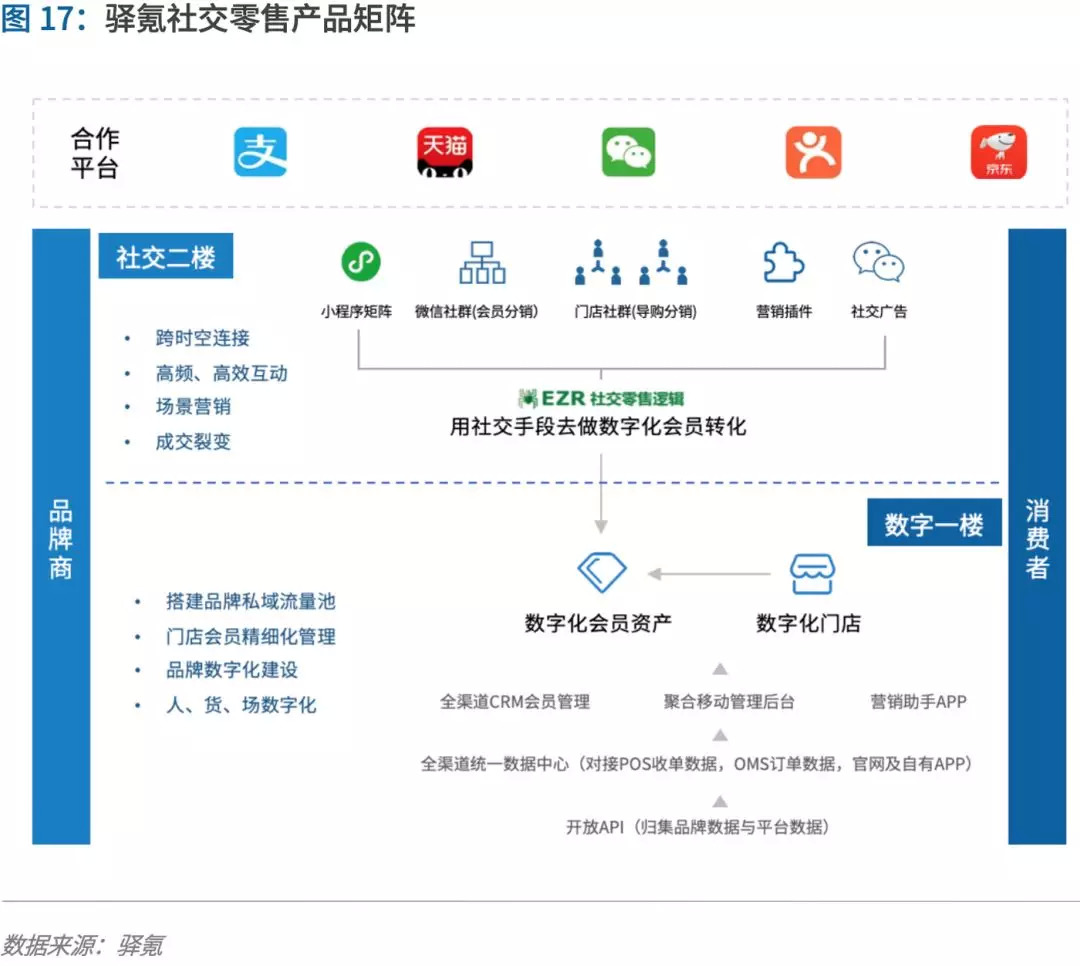Click the 门店社群 people-group icon
This screenshot has height=966, width=1080.
pyautogui.click(x=635, y=262)
